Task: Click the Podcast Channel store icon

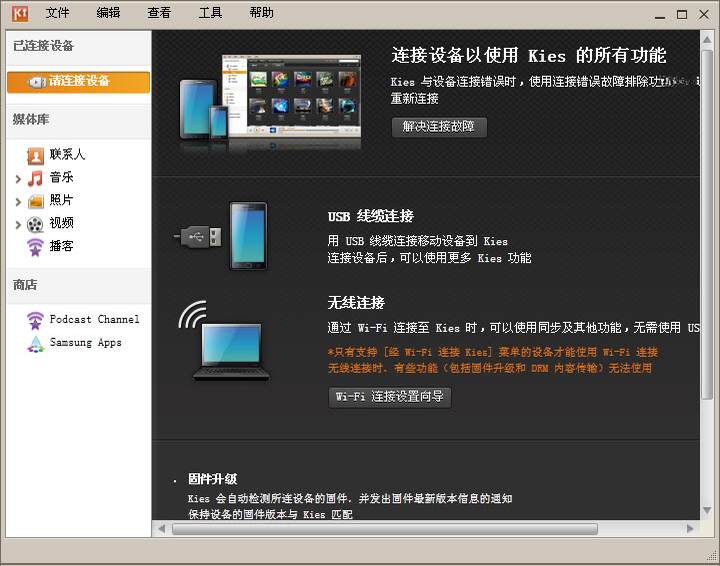Action: (x=35, y=320)
